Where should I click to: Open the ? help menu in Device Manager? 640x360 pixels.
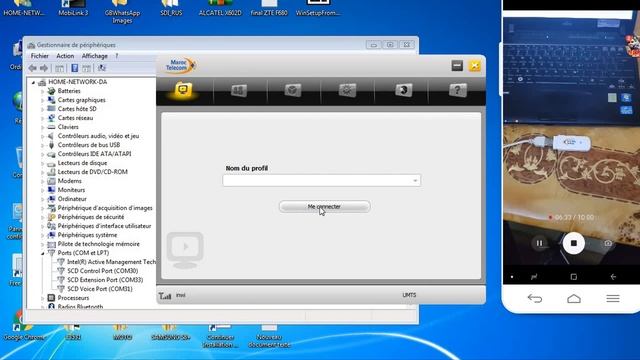pyautogui.click(x=116, y=56)
